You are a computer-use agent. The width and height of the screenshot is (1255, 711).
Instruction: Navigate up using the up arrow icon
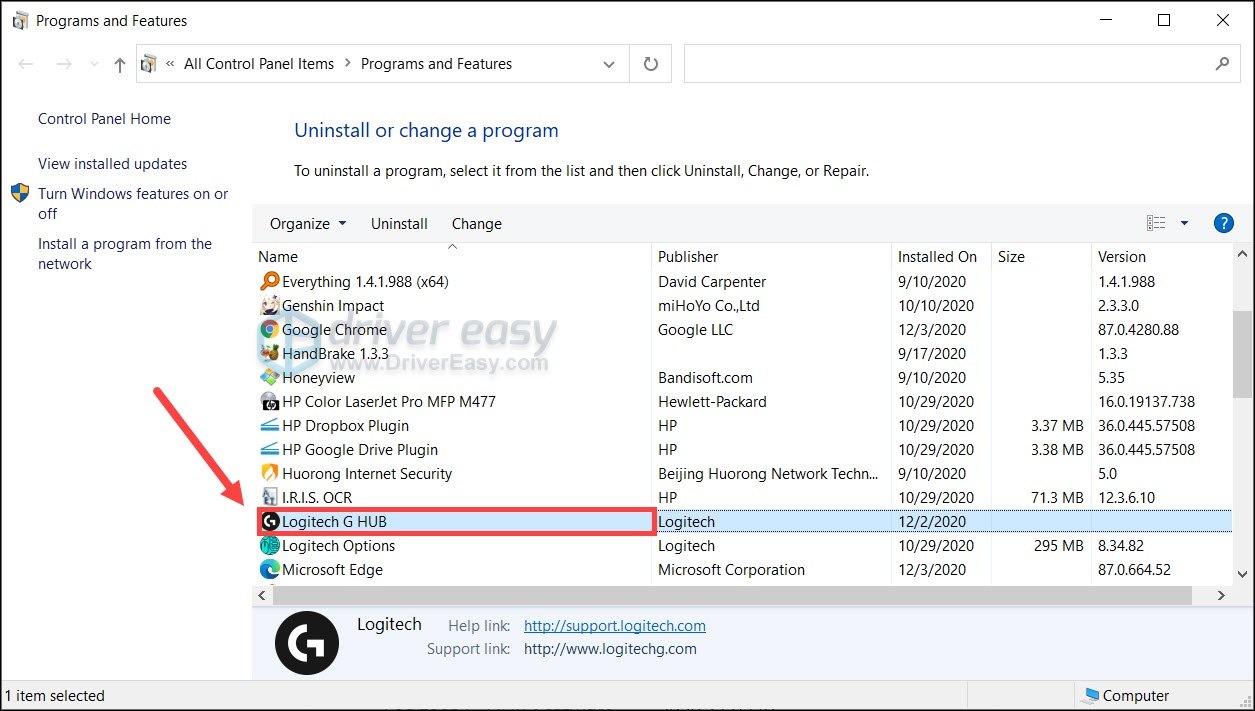pos(120,63)
